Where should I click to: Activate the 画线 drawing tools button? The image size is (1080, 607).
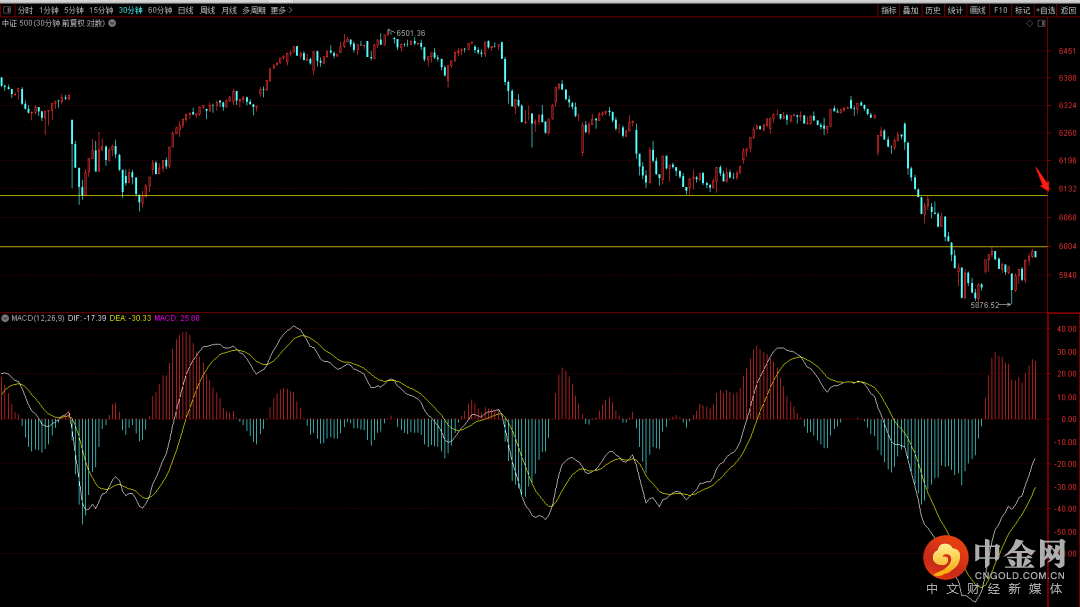click(977, 10)
